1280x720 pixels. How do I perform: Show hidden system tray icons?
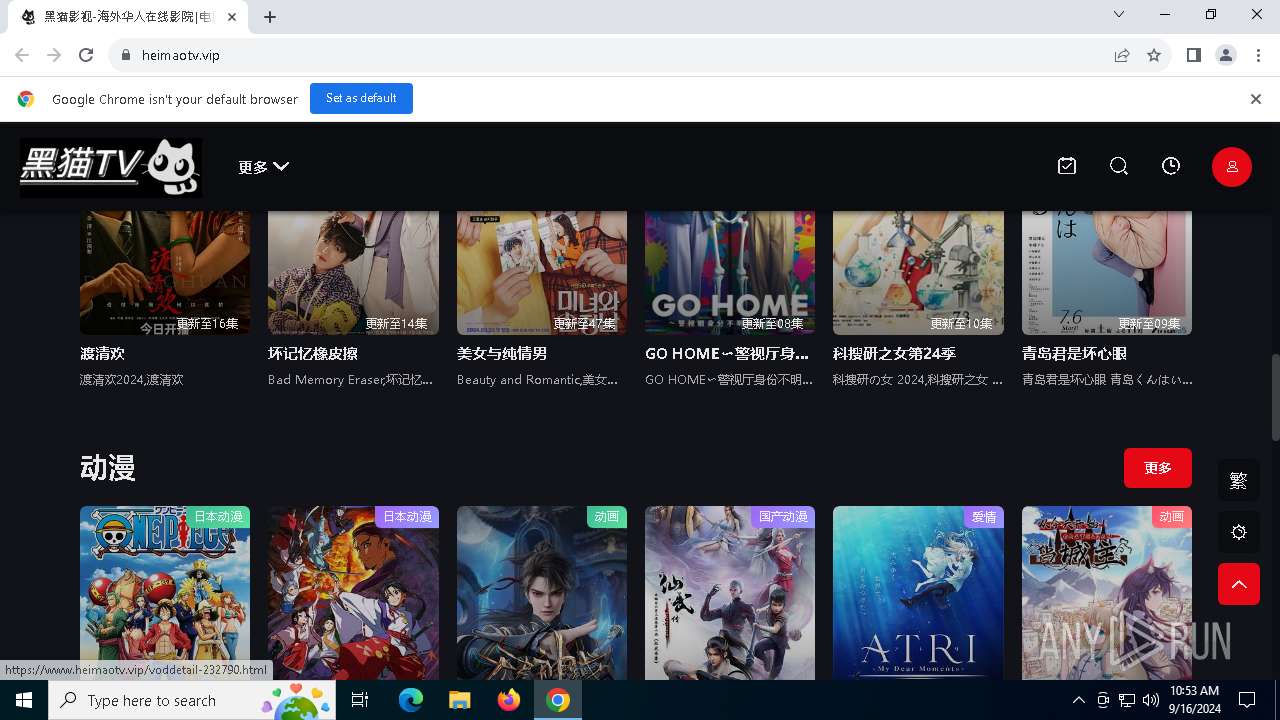point(1078,700)
